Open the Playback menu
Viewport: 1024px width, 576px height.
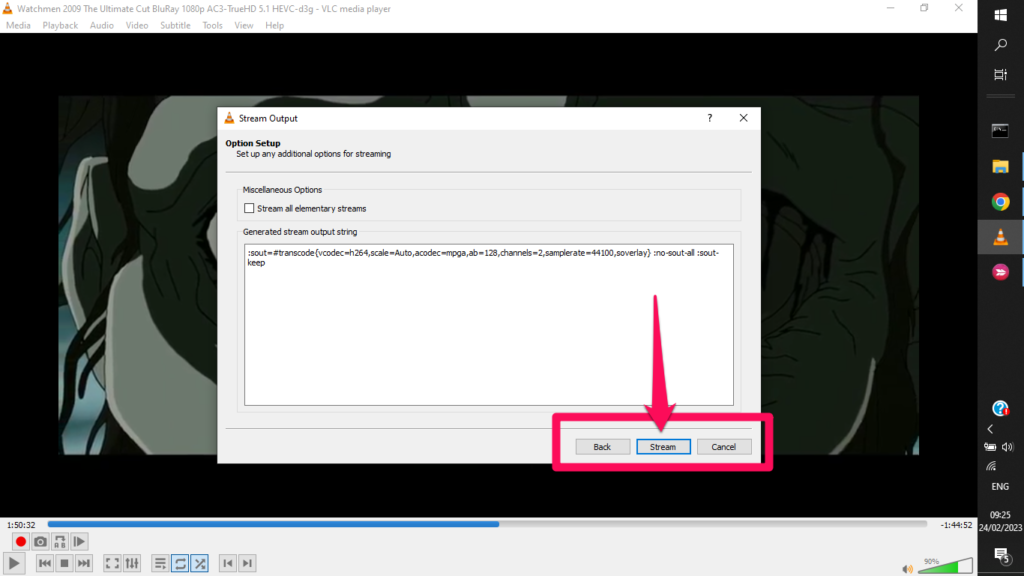(60, 25)
